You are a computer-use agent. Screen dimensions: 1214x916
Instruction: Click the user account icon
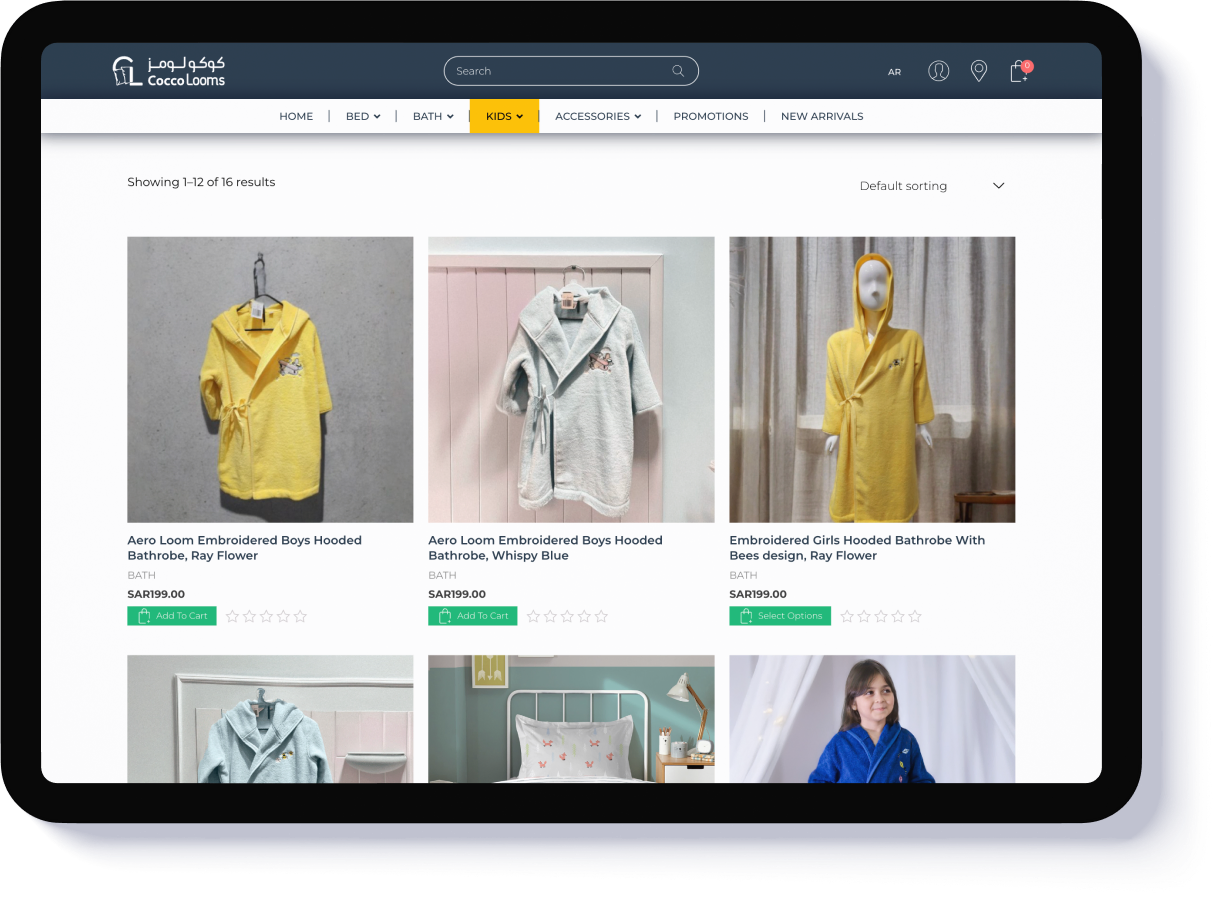938,71
